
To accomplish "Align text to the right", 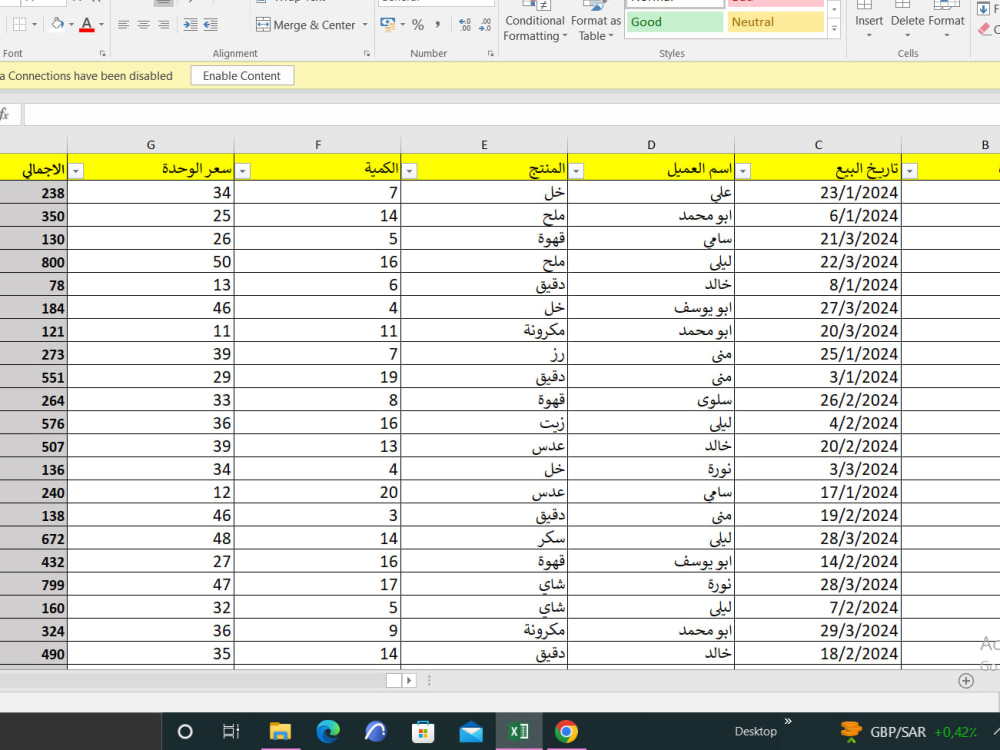I will 164,24.
